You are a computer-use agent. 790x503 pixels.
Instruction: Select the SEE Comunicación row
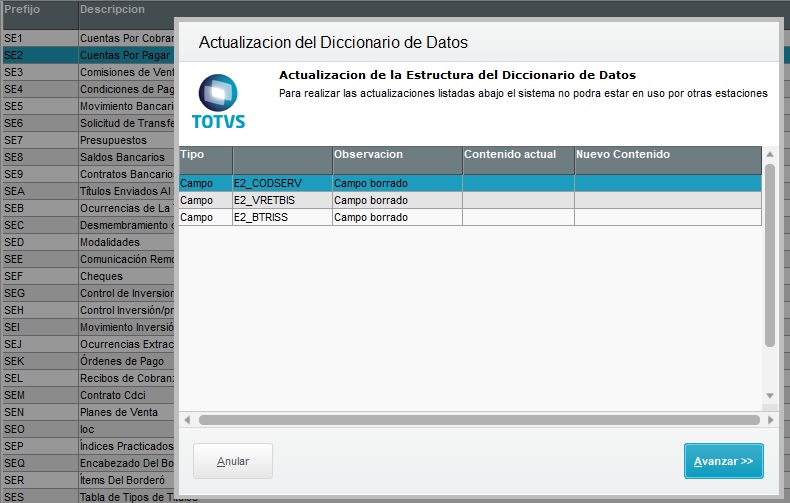pyautogui.click(x=88, y=259)
